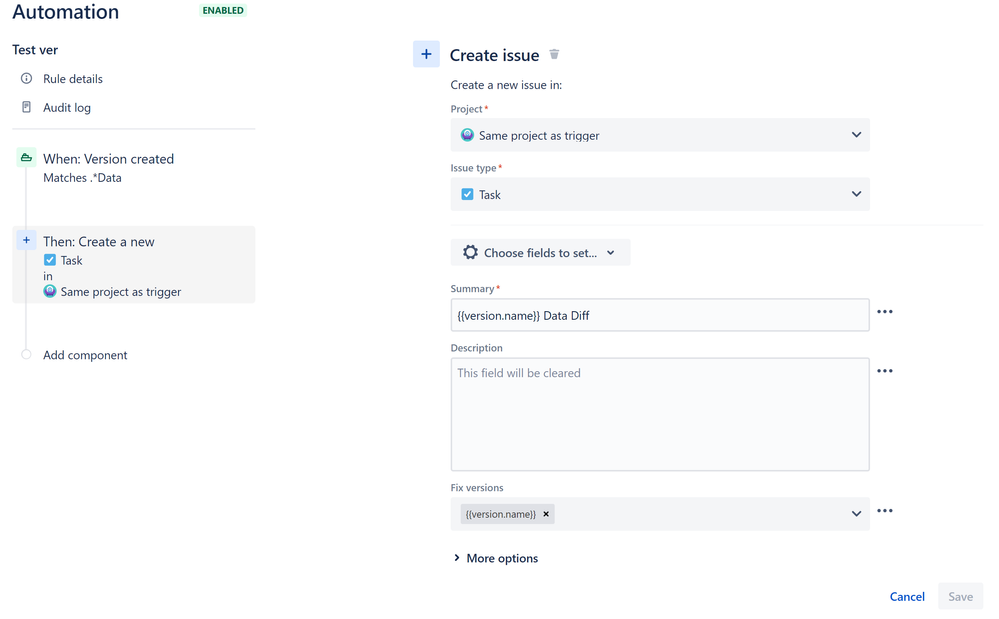
Task: Remove the {{version.name}} tag from Fix versions
Action: [546, 514]
